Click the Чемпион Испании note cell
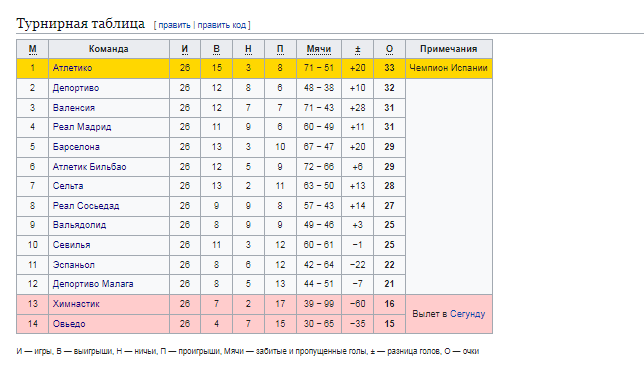Image resolution: width=644 pixels, height=370 pixels. coord(449,68)
